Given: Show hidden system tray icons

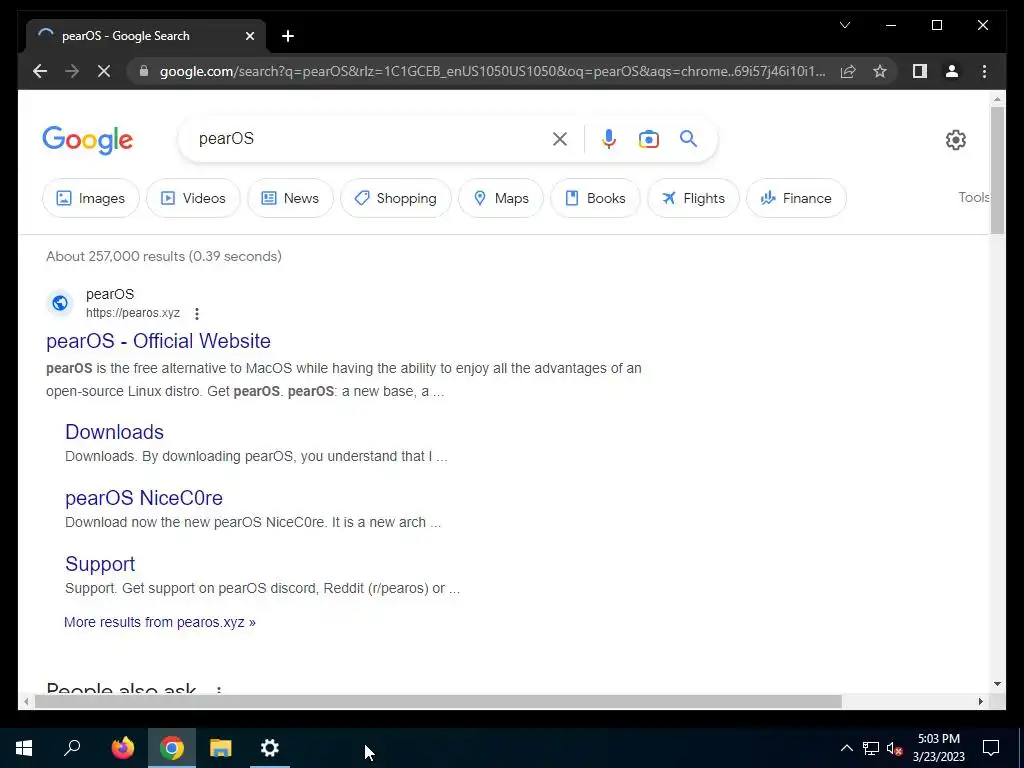Looking at the screenshot, I should (846, 748).
